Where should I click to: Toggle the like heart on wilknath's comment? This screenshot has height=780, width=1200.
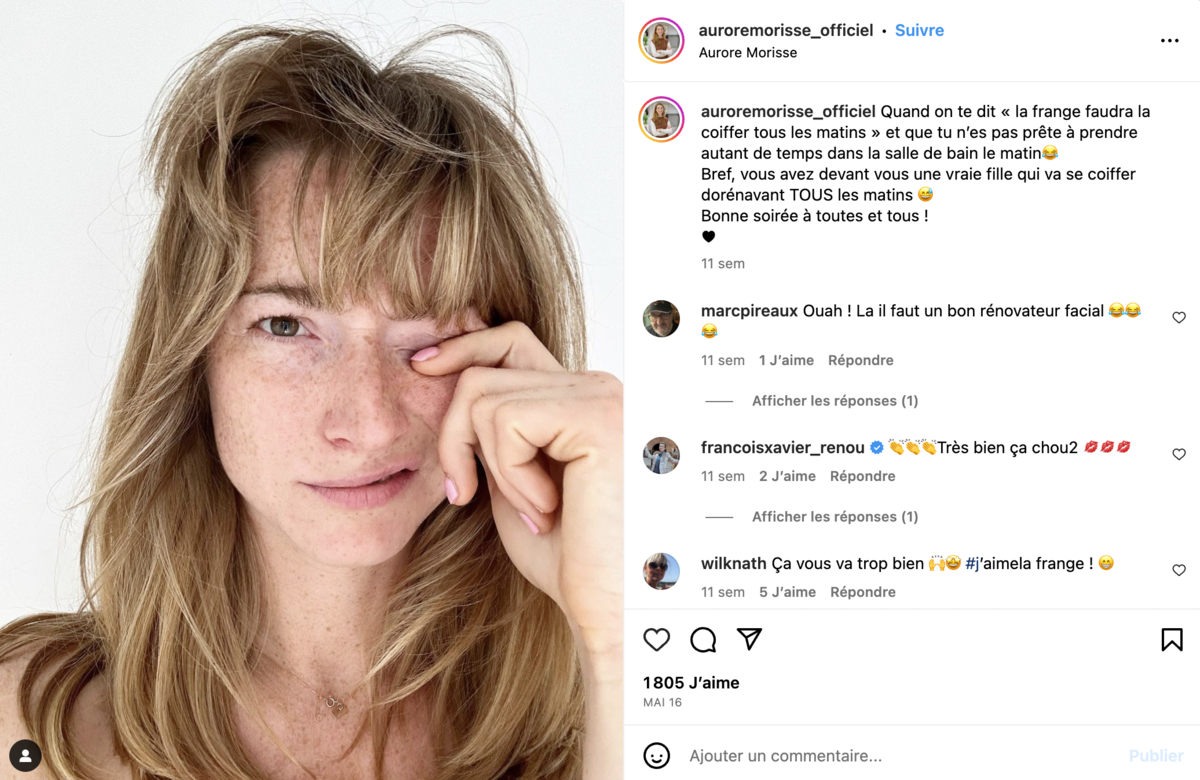[1178, 570]
